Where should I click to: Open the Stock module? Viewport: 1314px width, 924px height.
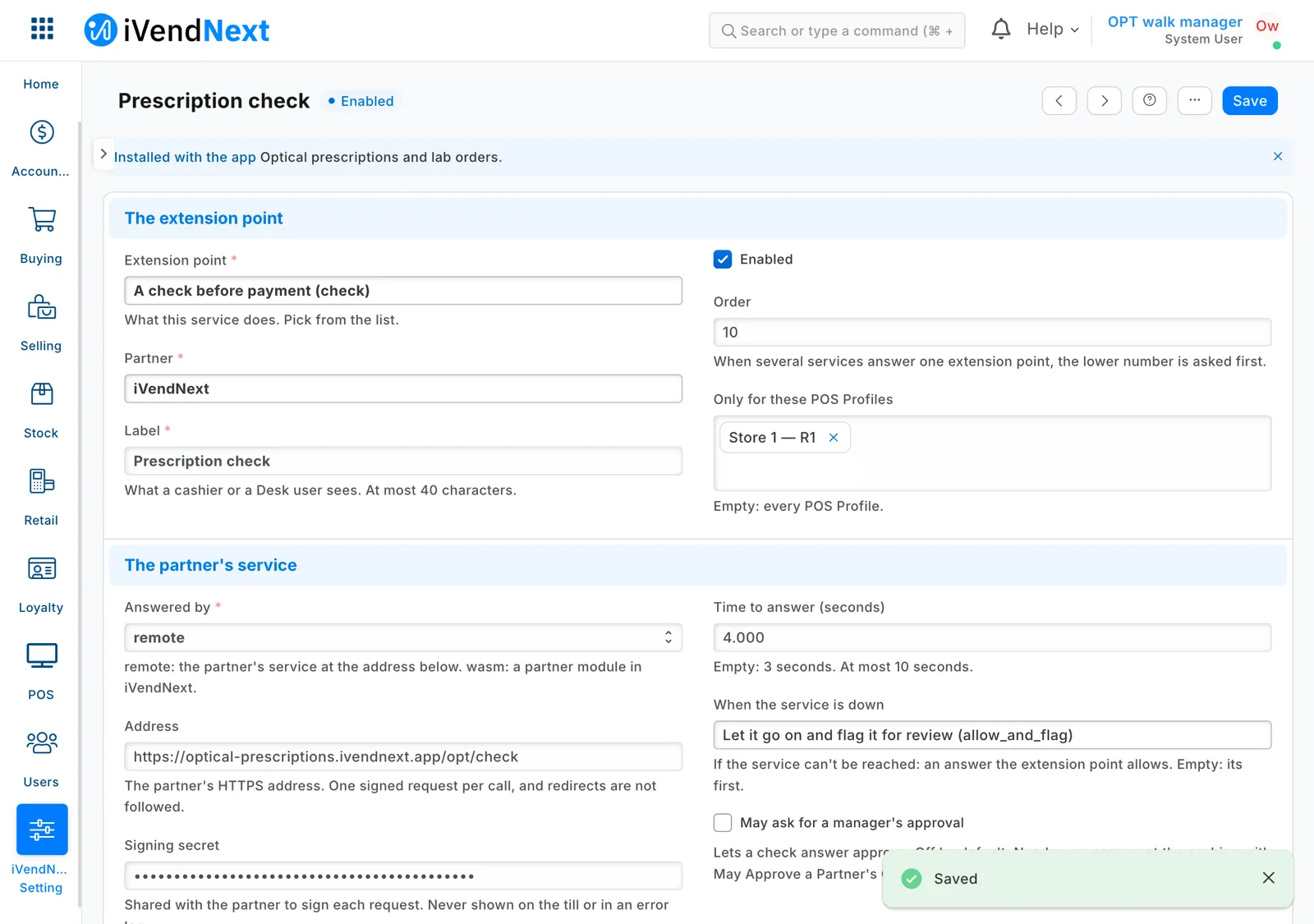[41, 410]
